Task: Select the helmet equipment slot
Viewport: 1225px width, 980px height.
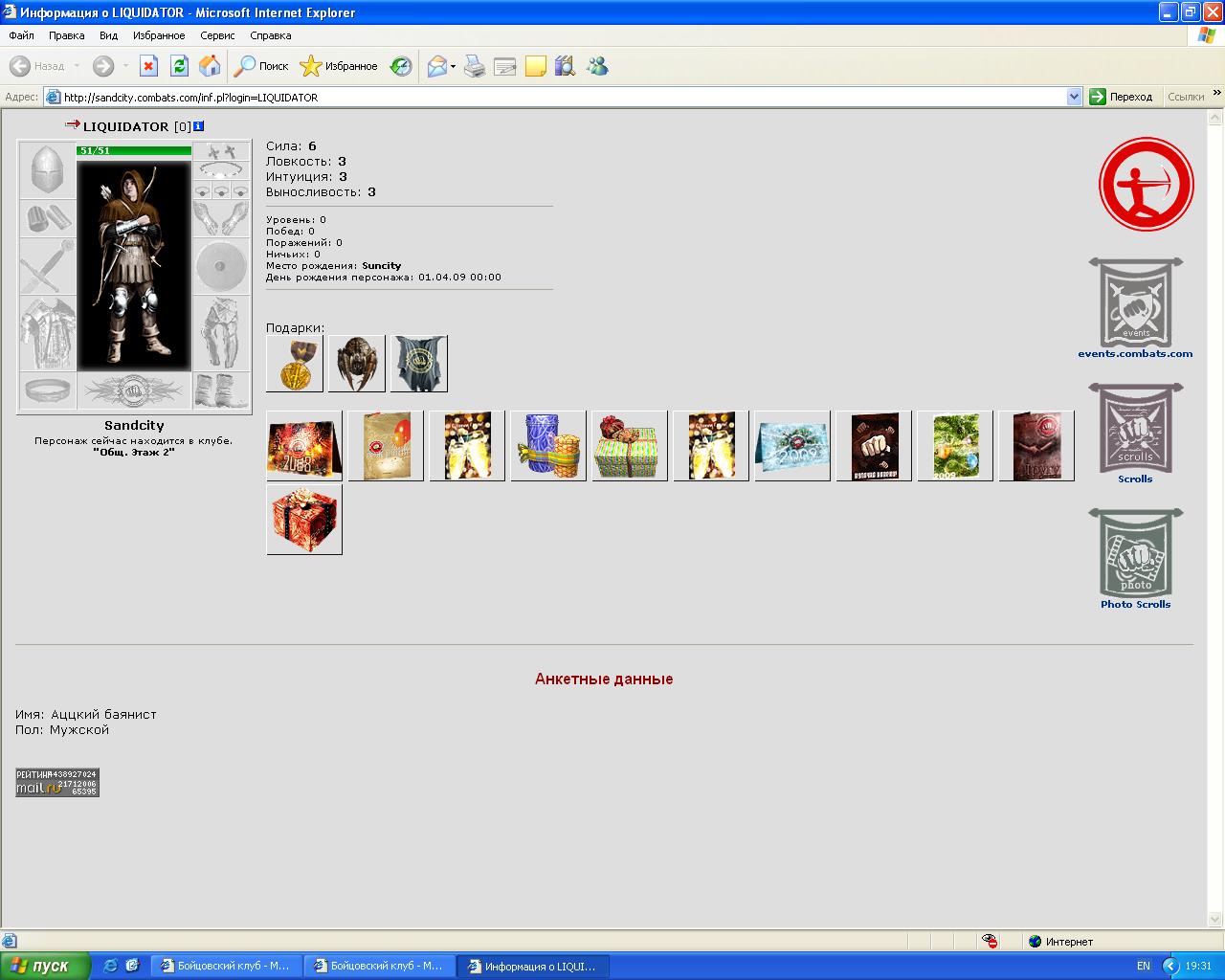Action: coord(48,170)
